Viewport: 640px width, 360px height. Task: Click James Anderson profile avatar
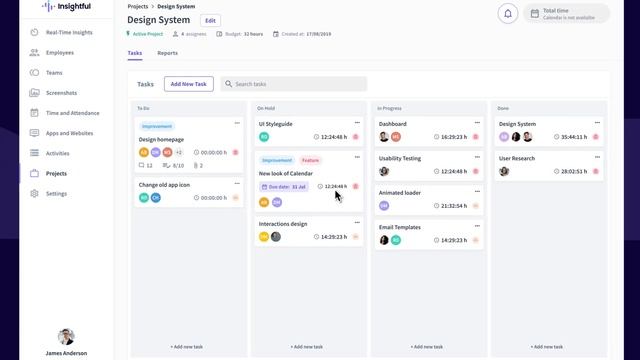click(66, 337)
